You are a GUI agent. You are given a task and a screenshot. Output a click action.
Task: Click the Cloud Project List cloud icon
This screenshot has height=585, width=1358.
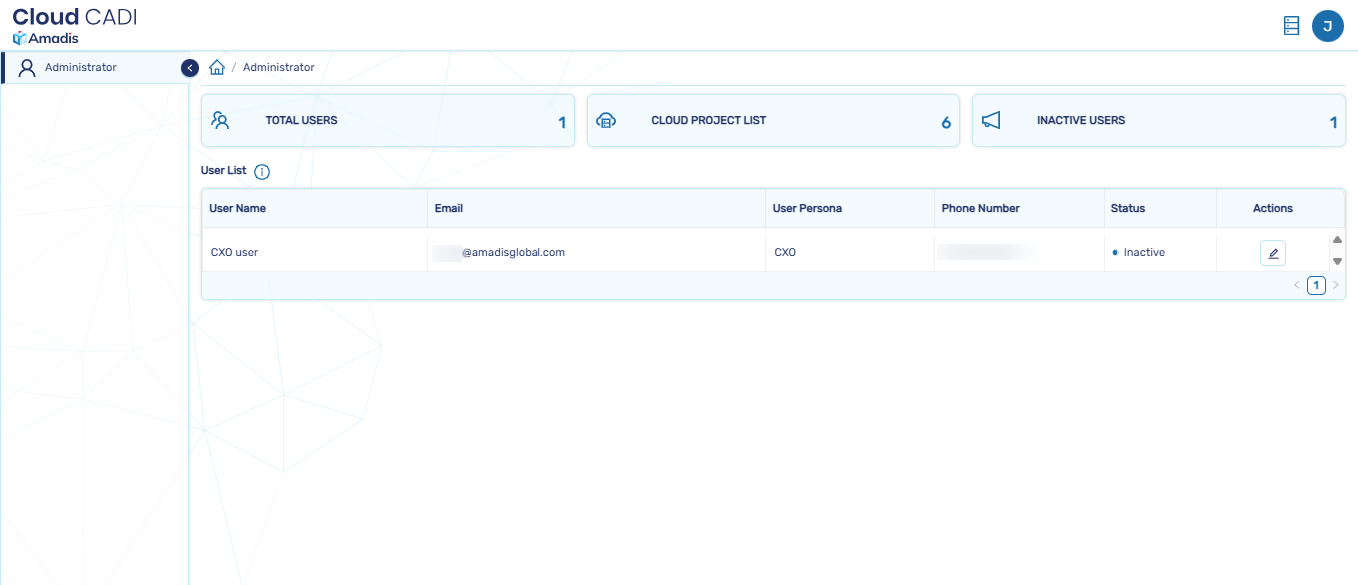[606, 121]
